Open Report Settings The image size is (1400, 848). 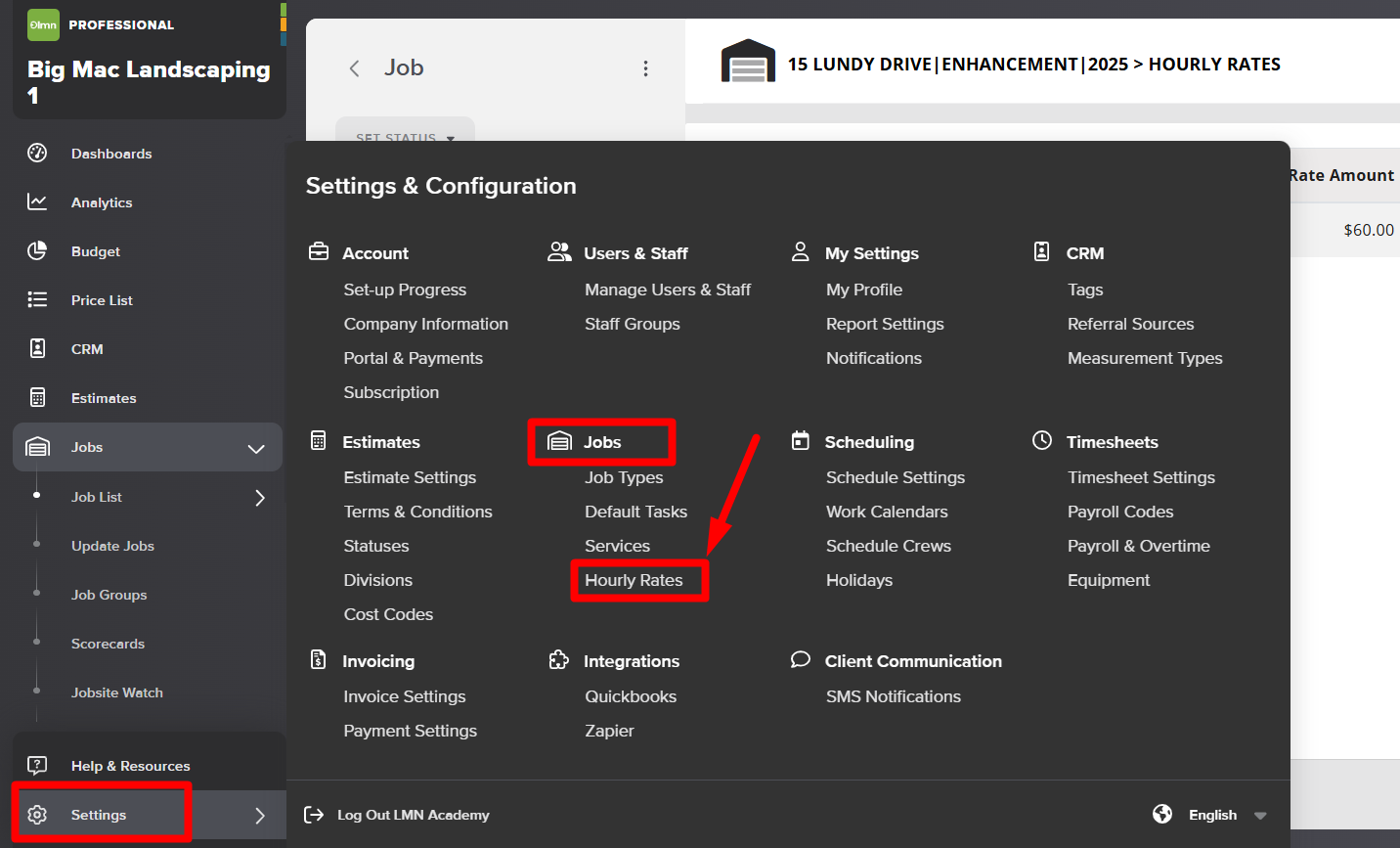click(885, 324)
